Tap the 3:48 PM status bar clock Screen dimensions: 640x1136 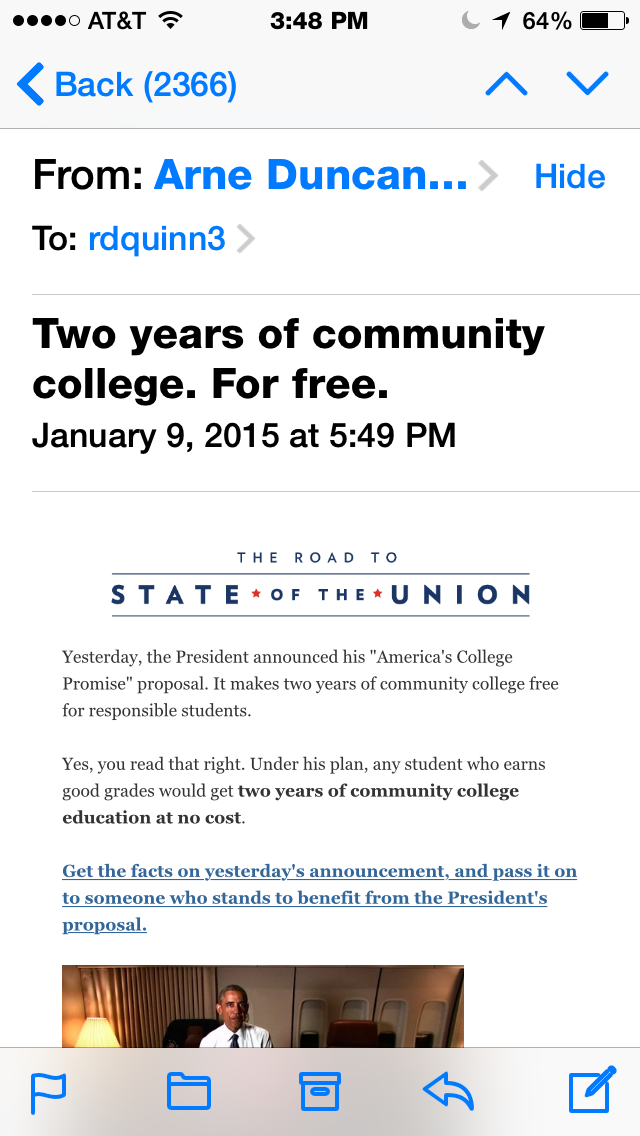(319, 21)
